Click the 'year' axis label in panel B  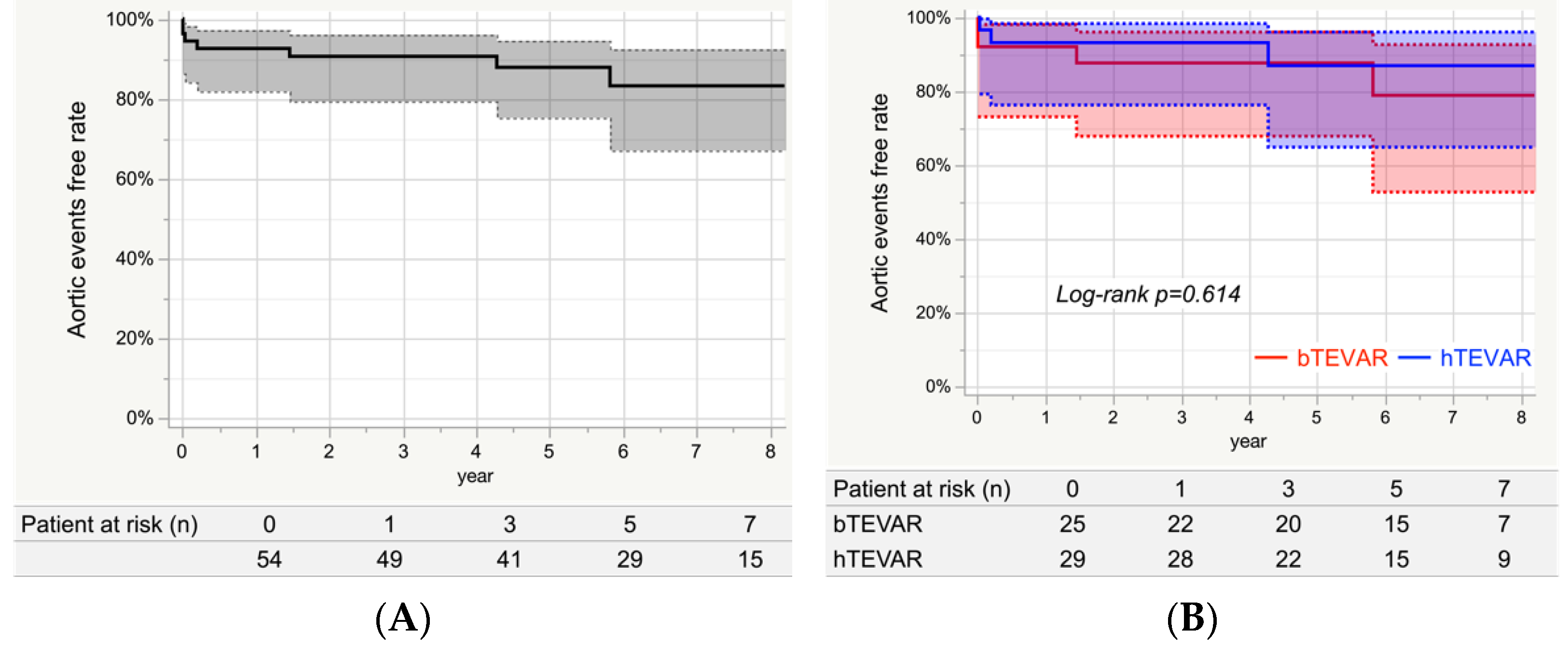coord(1248,441)
